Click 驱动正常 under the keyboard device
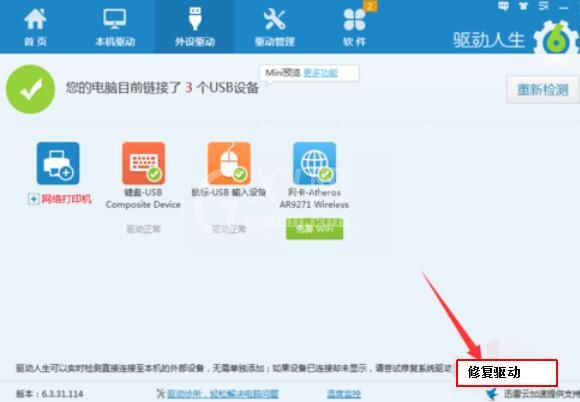580x402 pixels. [144, 229]
